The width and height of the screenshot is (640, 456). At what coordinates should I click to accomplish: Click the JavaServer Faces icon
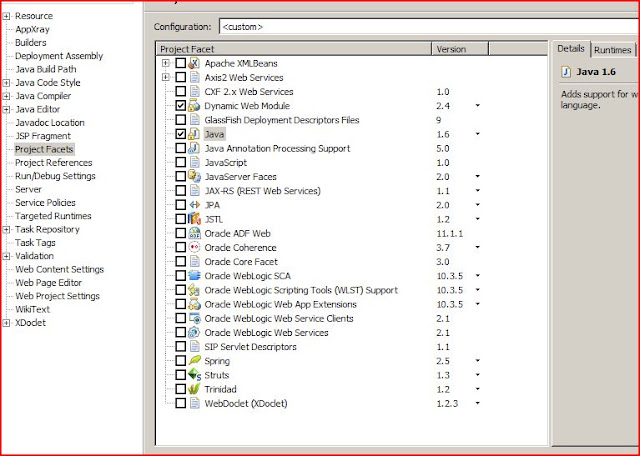click(x=194, y=176)
